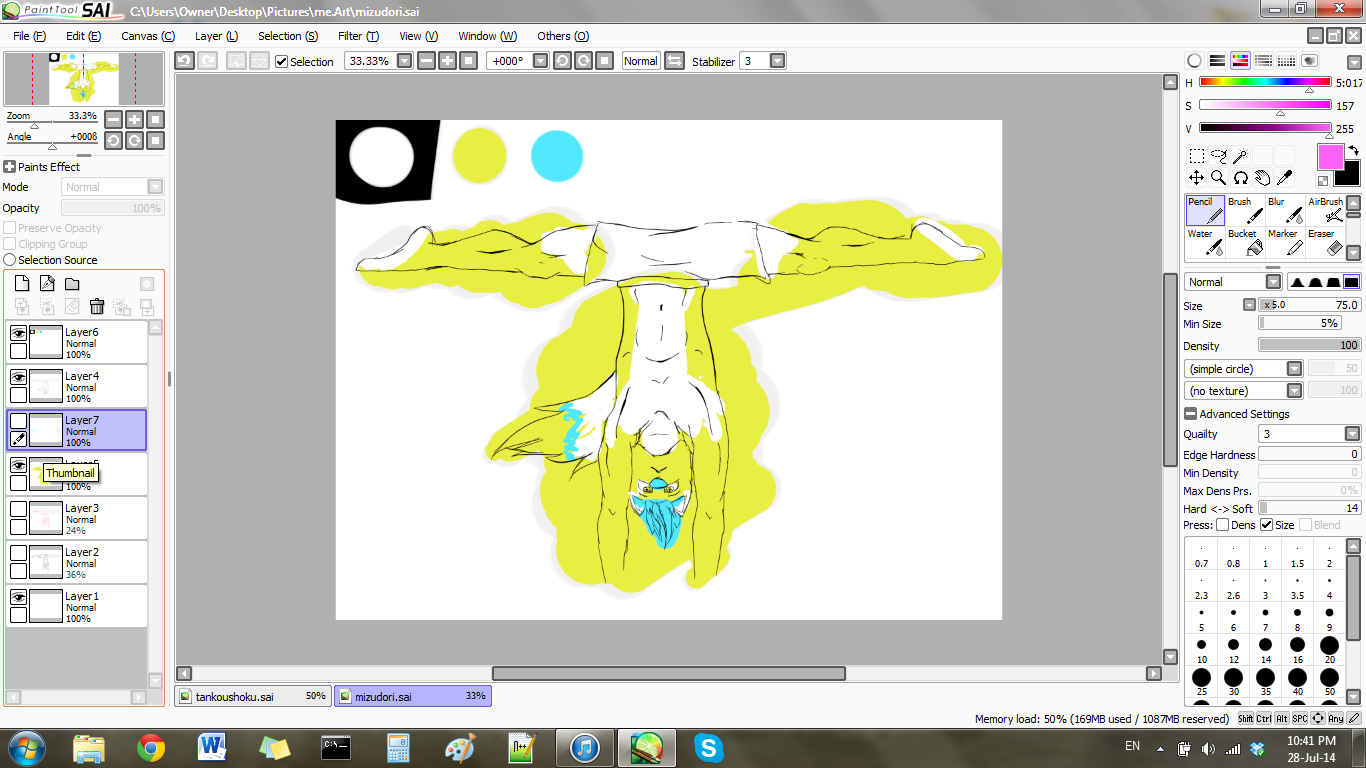
Task: Expand the Paints Effect section
Action: pyautogui.click(x=9, y=167)
